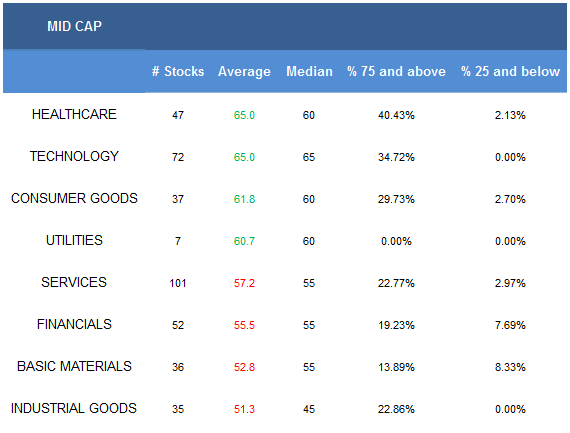Click Healthcare's green 65.0 average value
This screenshot has width=570, height=433.
(244, 115)
